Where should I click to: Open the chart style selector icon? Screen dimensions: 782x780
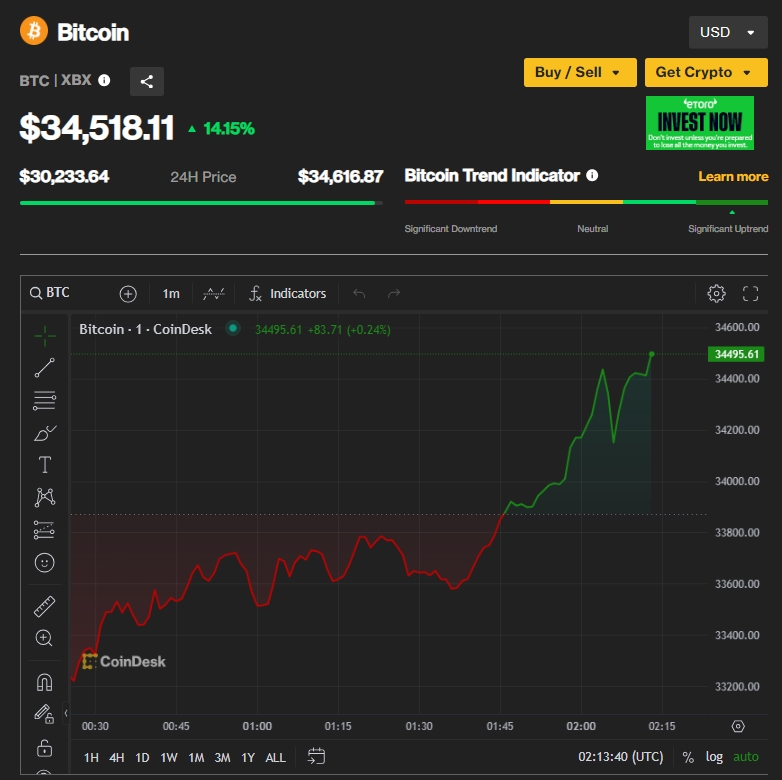click(213, 294)
